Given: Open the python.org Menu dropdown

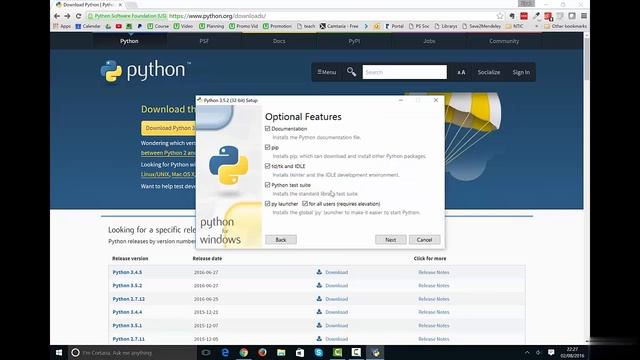Looking at the screenshot, I should coord(327,72).
